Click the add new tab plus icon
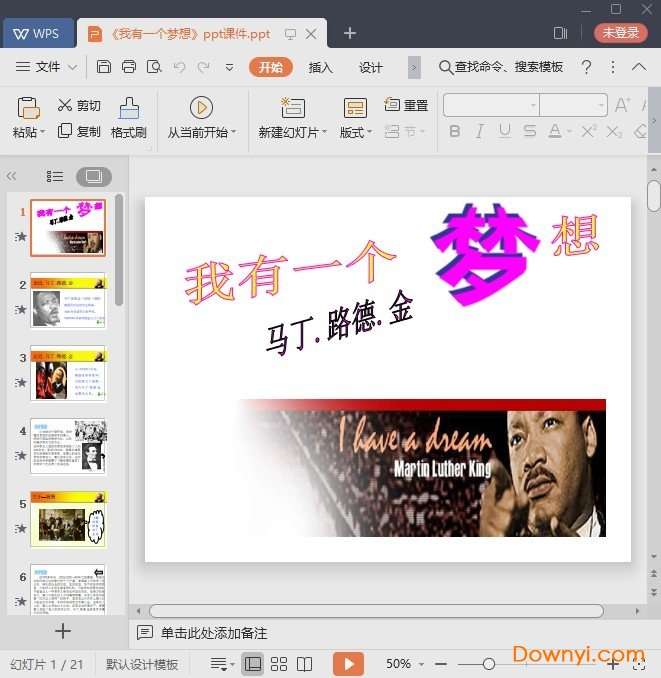 [350, 33]
